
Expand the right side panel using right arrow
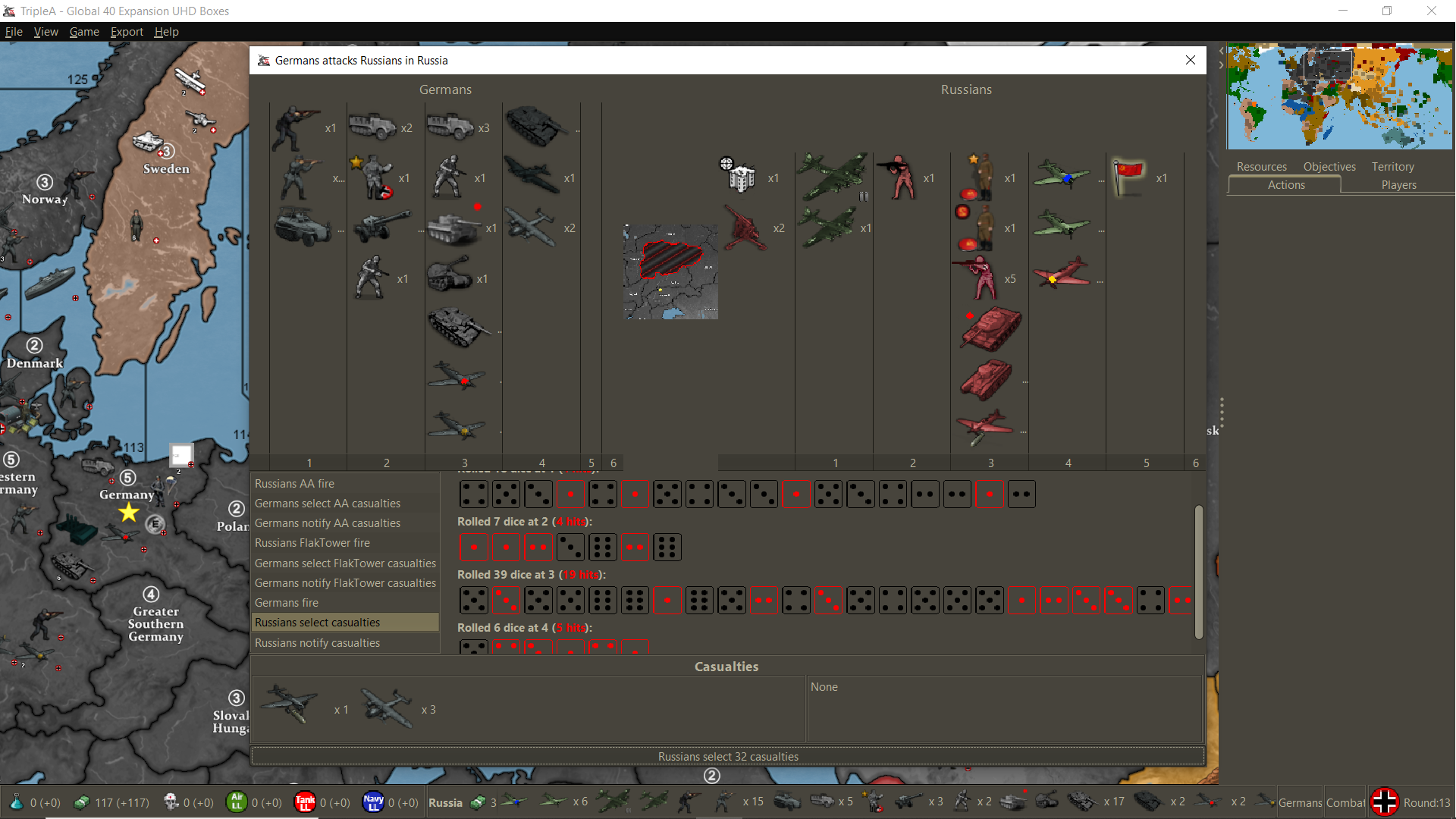(1222, 65)
